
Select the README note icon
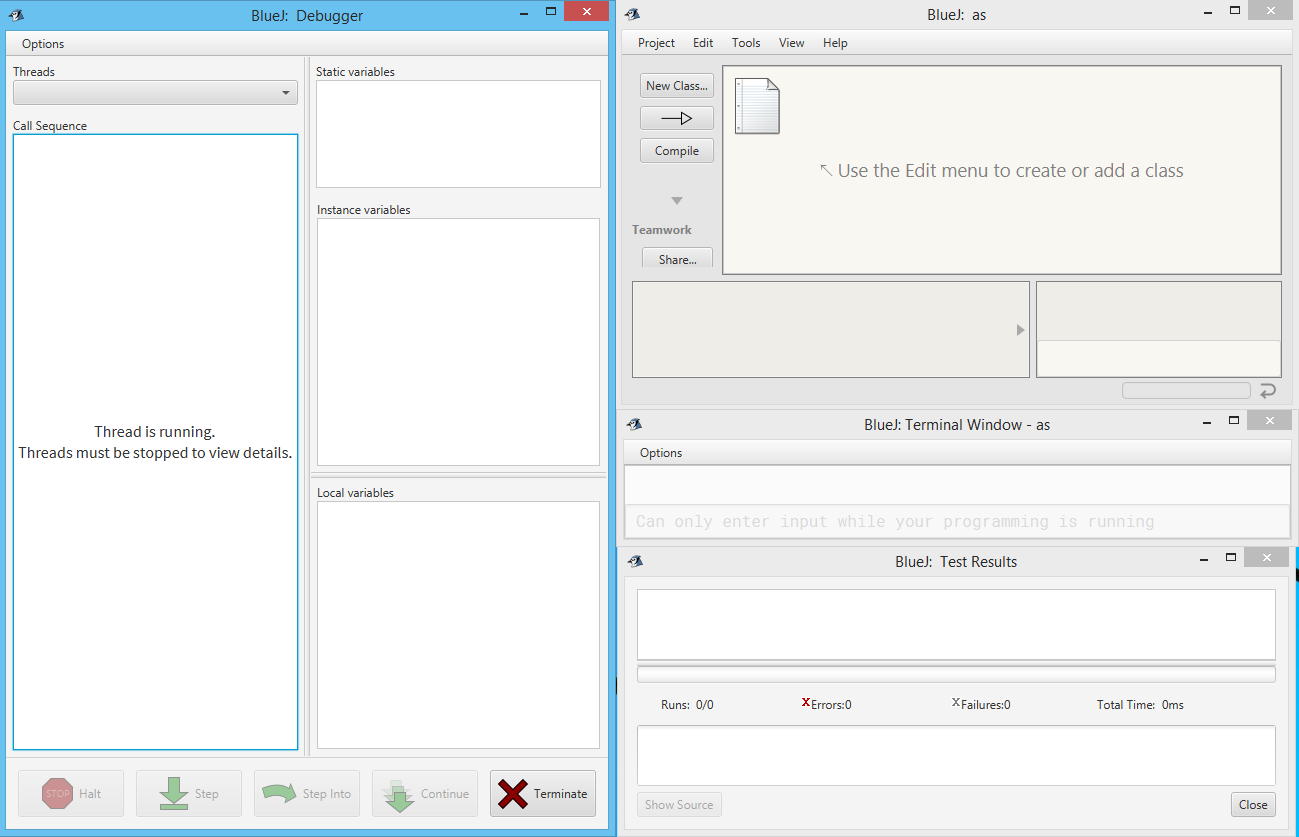tap(757, 106)
